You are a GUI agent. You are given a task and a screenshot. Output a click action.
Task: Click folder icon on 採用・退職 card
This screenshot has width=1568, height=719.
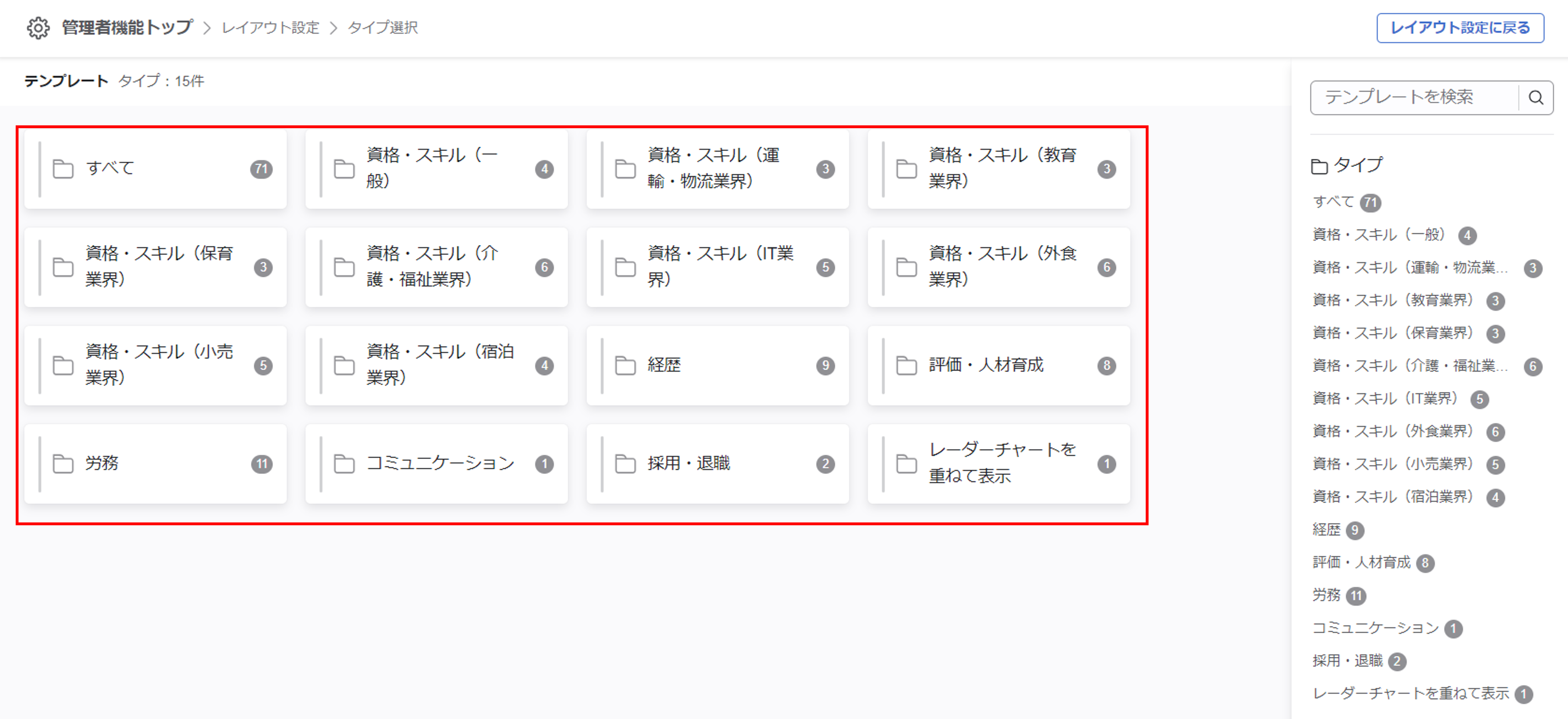pyautogui.click(x=625, y=464)
